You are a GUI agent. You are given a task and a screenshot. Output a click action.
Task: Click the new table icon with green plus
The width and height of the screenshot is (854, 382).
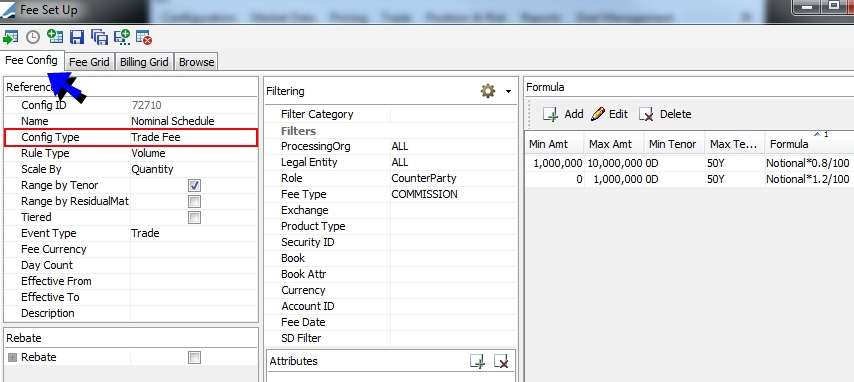(55, 37)
